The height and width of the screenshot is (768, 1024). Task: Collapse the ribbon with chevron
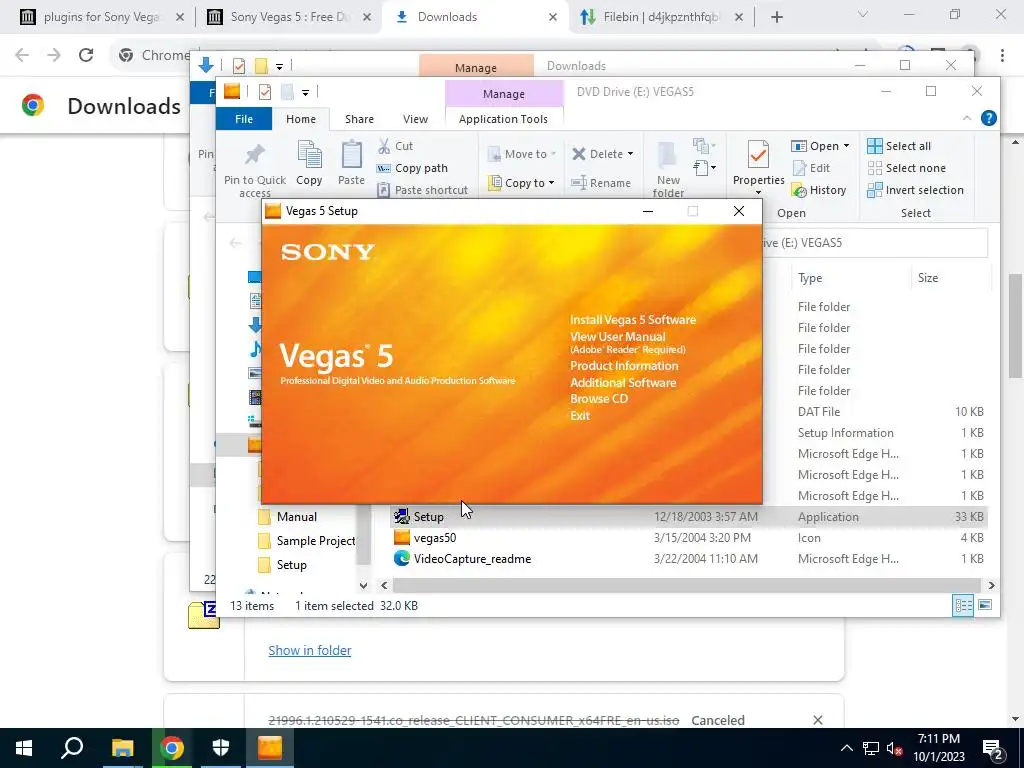[967, 118]
